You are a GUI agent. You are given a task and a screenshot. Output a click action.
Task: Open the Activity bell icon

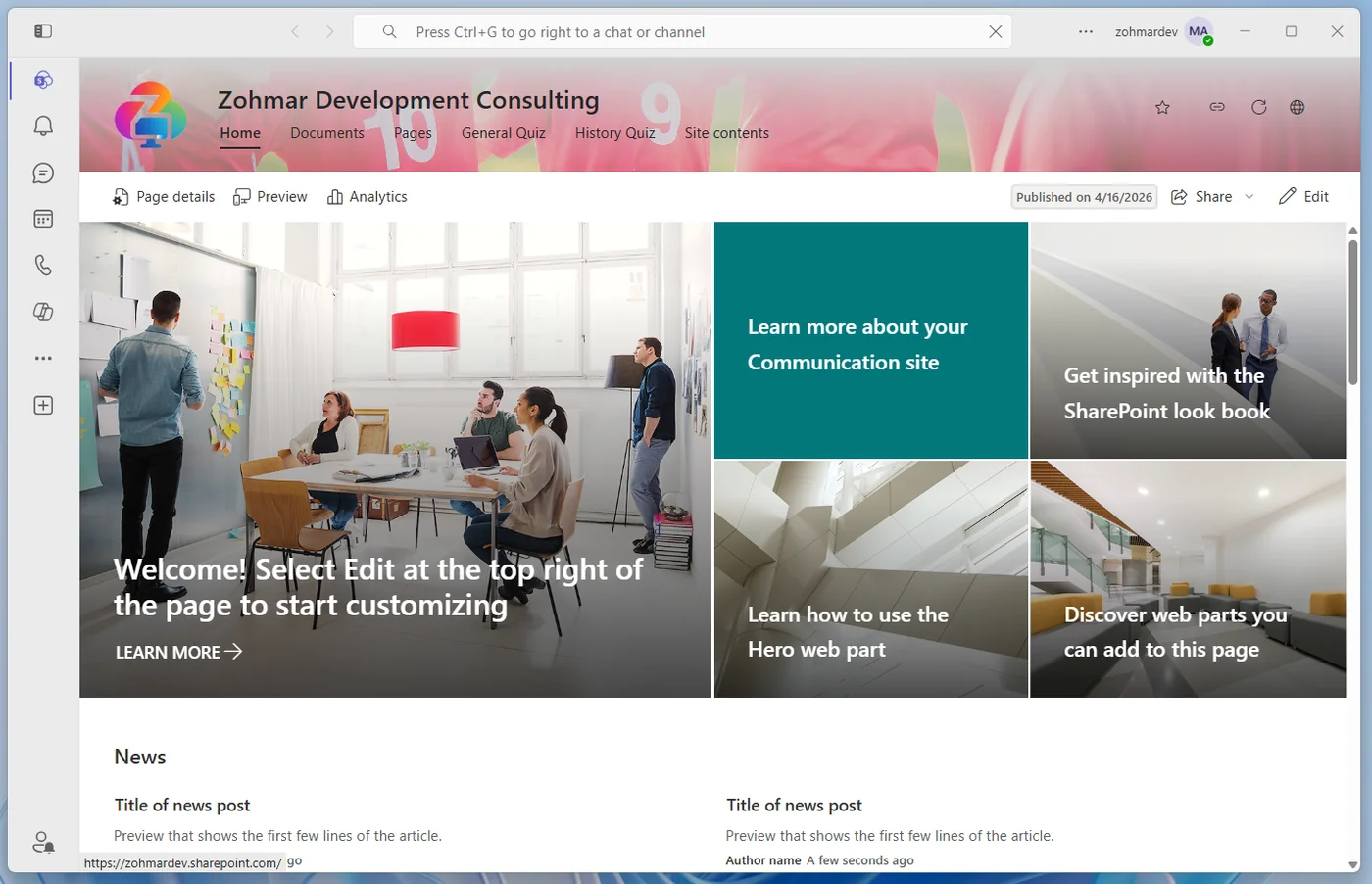click(43, 126)
